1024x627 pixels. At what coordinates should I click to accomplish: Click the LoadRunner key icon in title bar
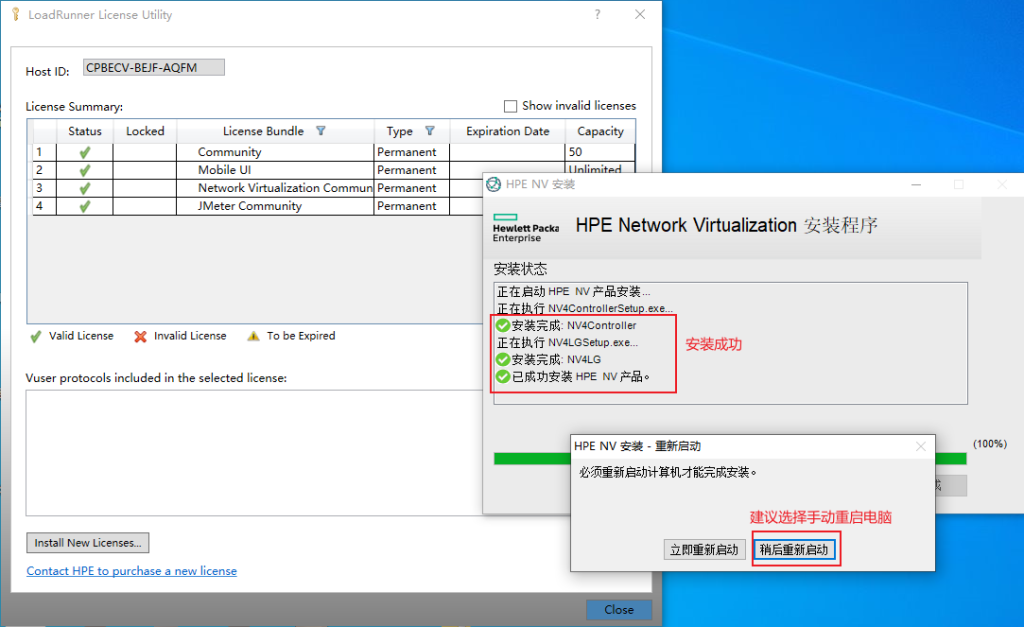click(x=16, y=14)
